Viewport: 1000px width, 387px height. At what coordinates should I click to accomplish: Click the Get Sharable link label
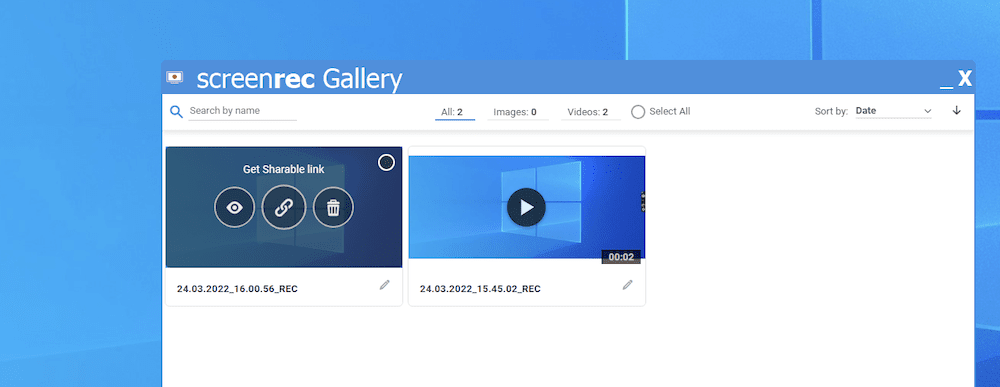284,170
